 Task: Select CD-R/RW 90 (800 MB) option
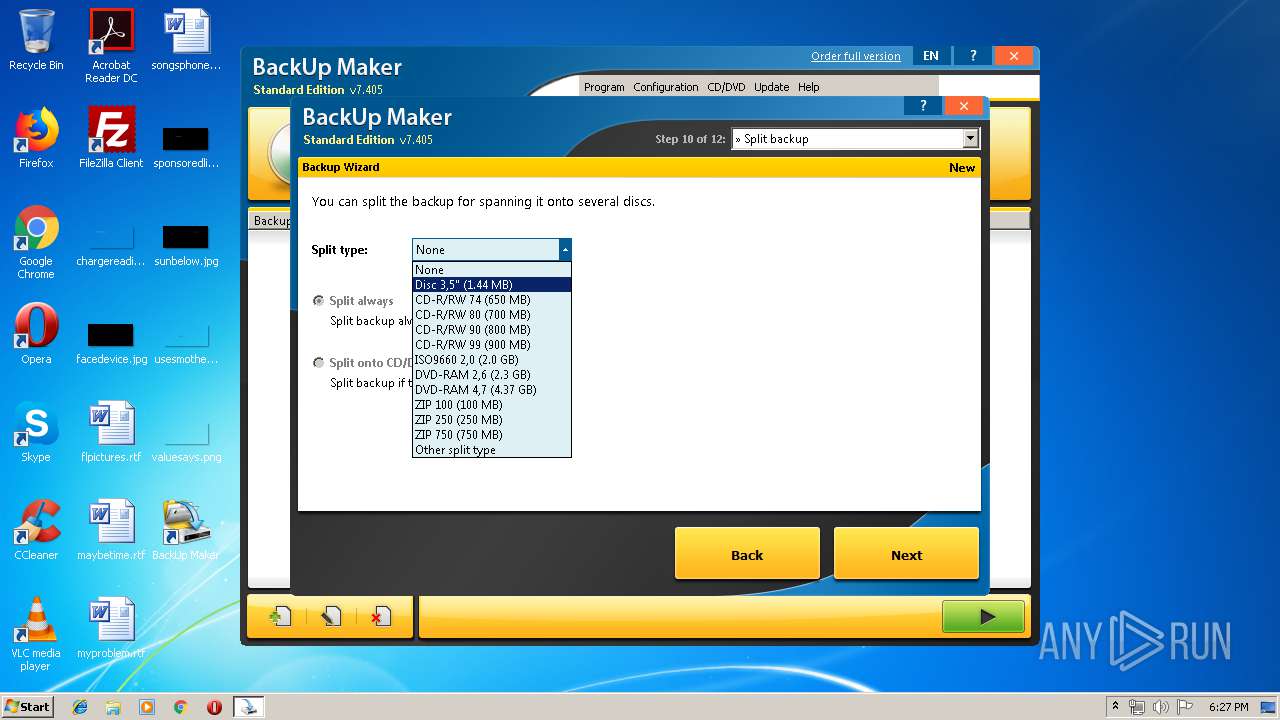tap(491, 330)
